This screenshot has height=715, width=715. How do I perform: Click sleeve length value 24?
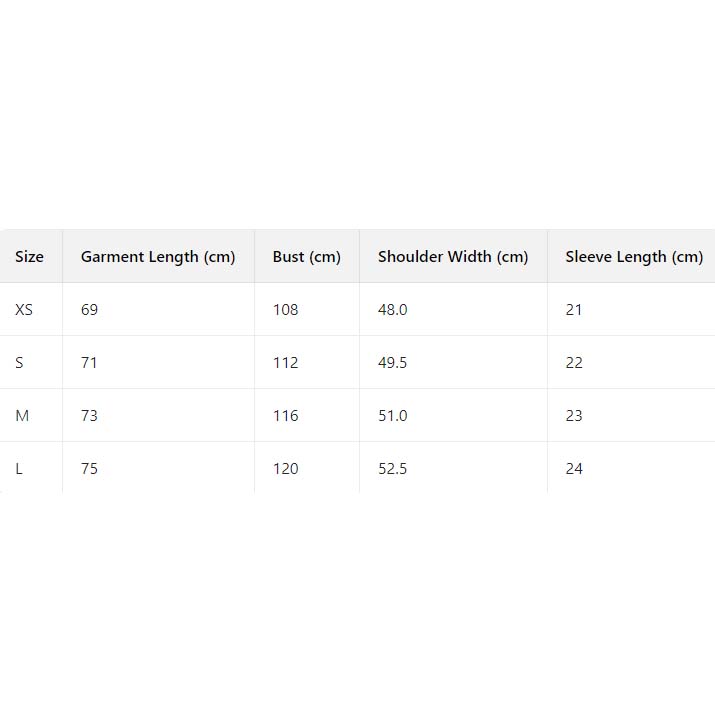(574, 469)
